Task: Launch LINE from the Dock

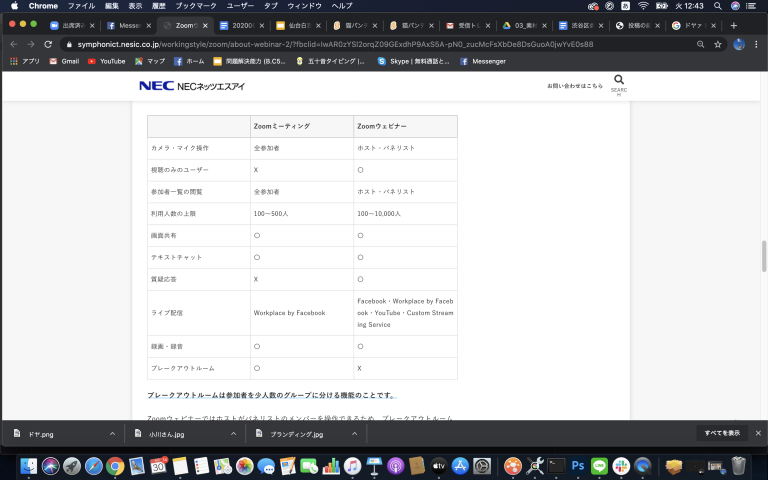Action: [600, 466]
